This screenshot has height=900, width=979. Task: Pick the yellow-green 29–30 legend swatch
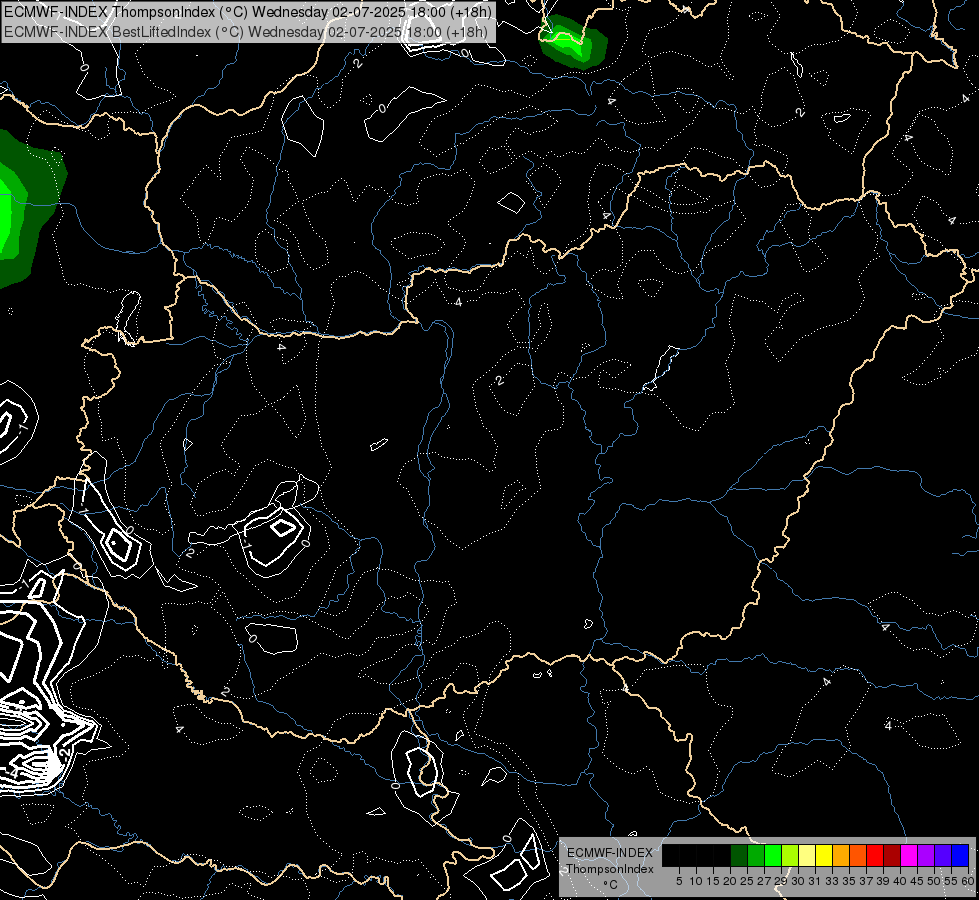(x=790, y=855)
